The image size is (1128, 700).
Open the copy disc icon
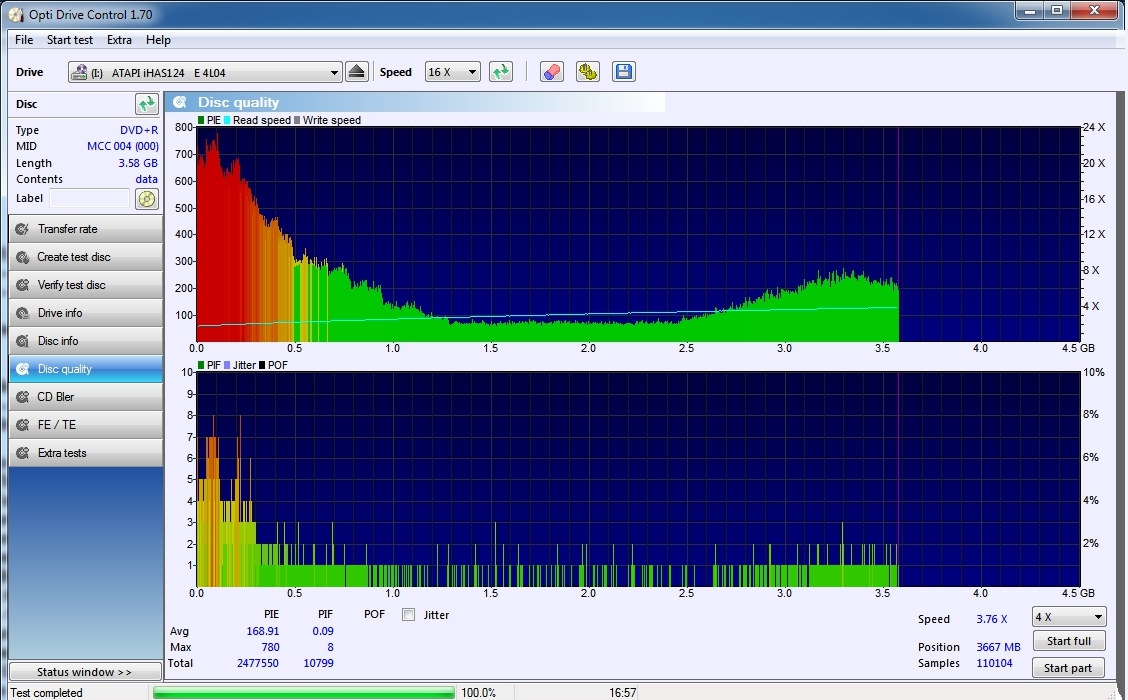(x=588, y=72)
